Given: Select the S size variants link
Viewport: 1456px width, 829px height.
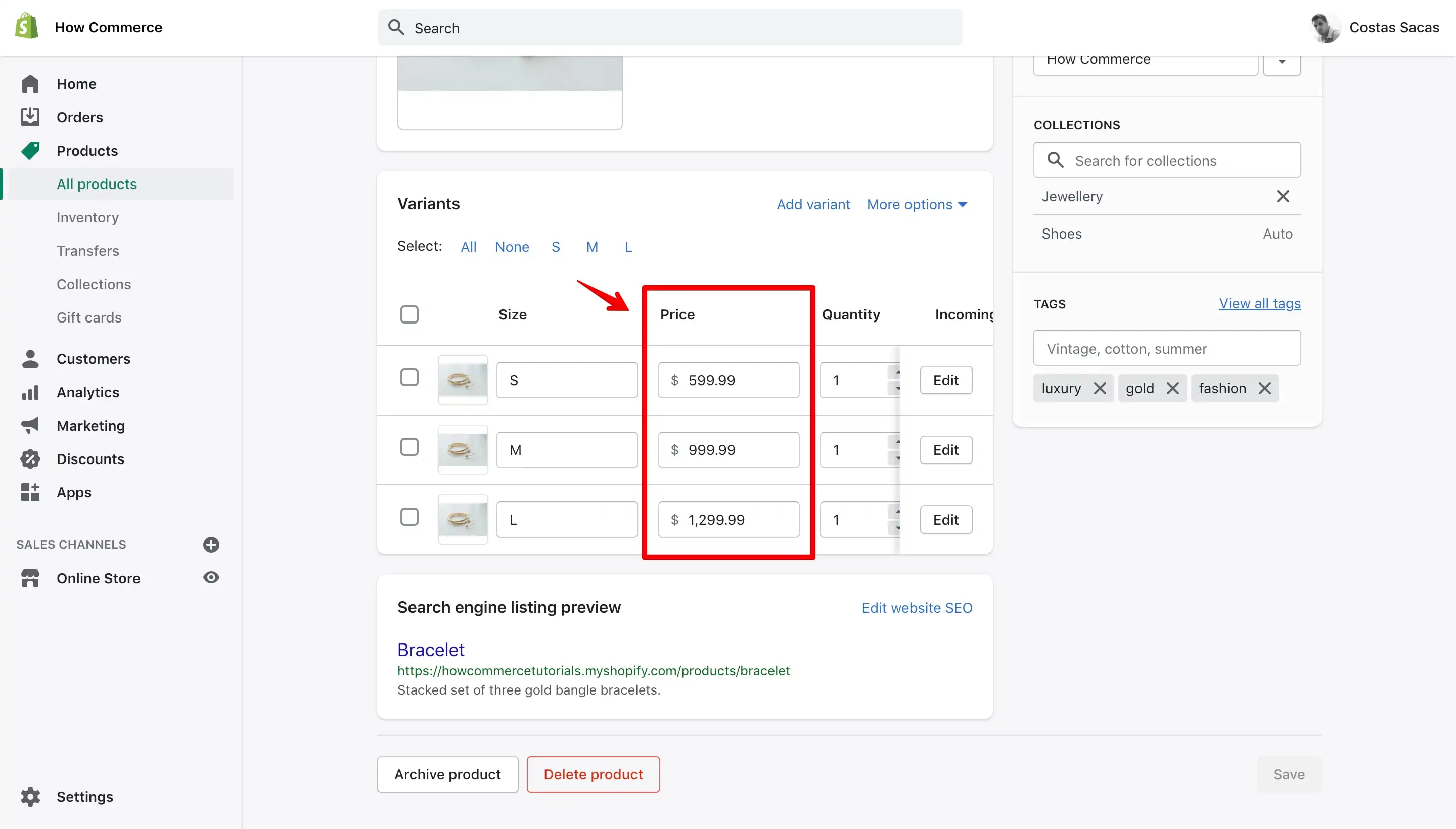Looking at the screenshot, I should point(556,247).
